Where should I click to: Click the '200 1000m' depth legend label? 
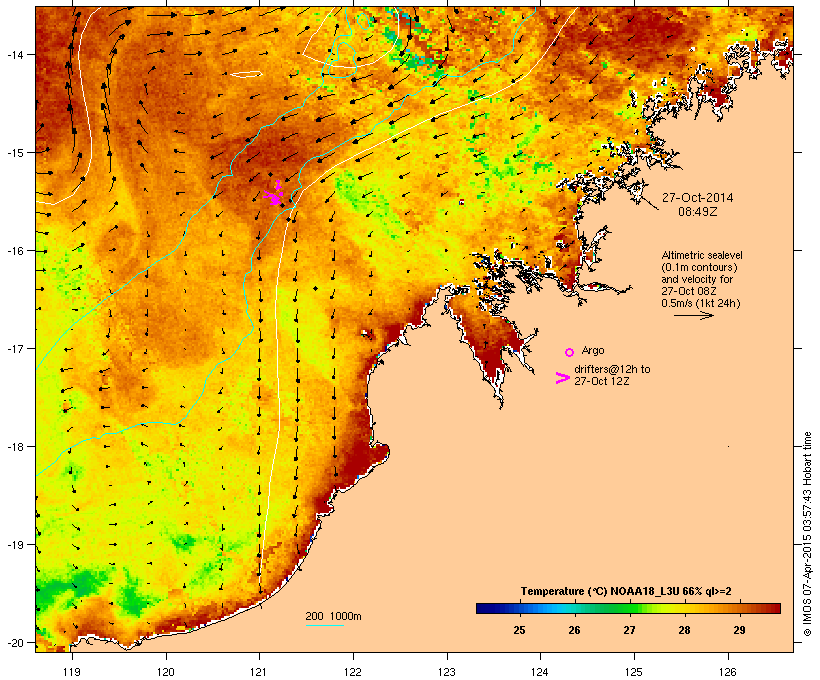coord(333,616)
